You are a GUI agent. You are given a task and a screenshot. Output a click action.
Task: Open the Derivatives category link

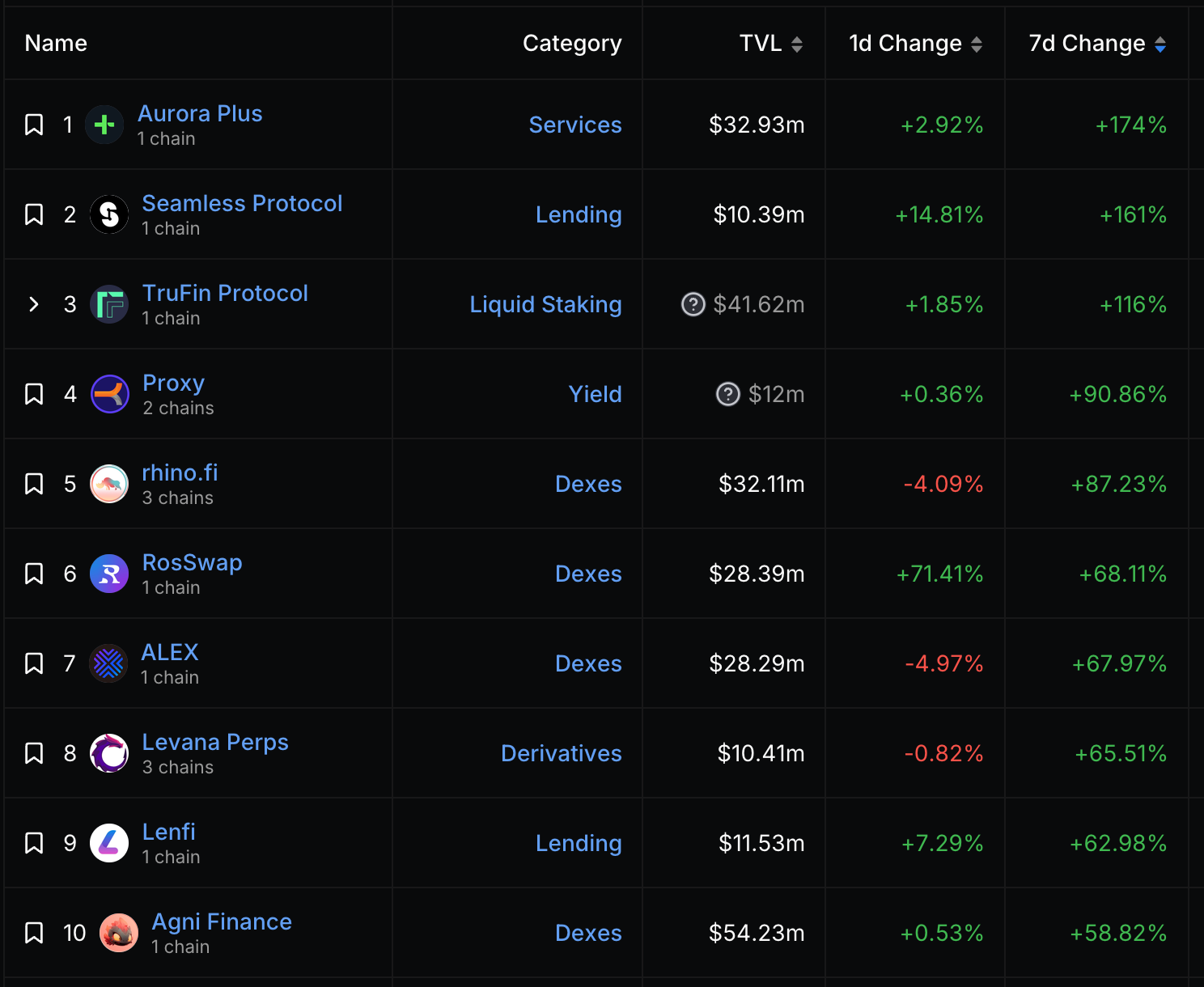[x=562, y=753]
